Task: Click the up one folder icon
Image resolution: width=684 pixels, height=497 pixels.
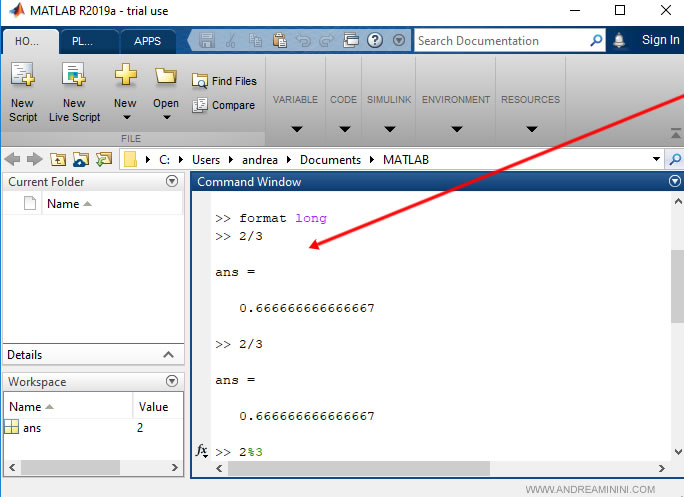Action: [58, 160]
